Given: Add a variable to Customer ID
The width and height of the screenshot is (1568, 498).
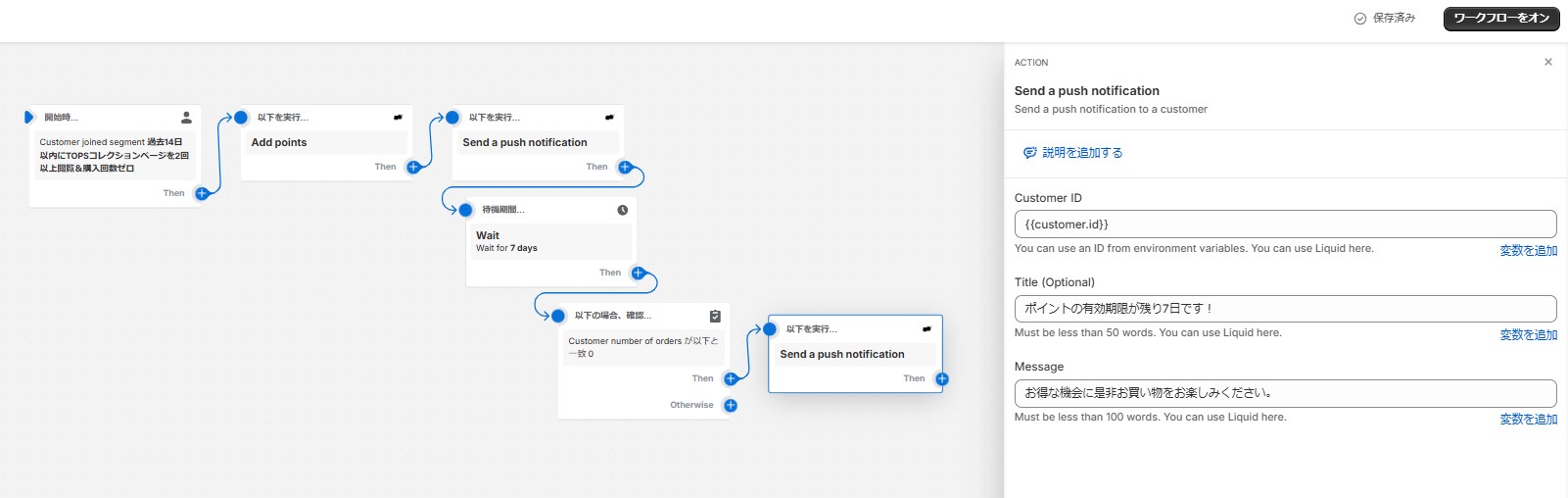Looking at the screenshot, I should 1528,251.
